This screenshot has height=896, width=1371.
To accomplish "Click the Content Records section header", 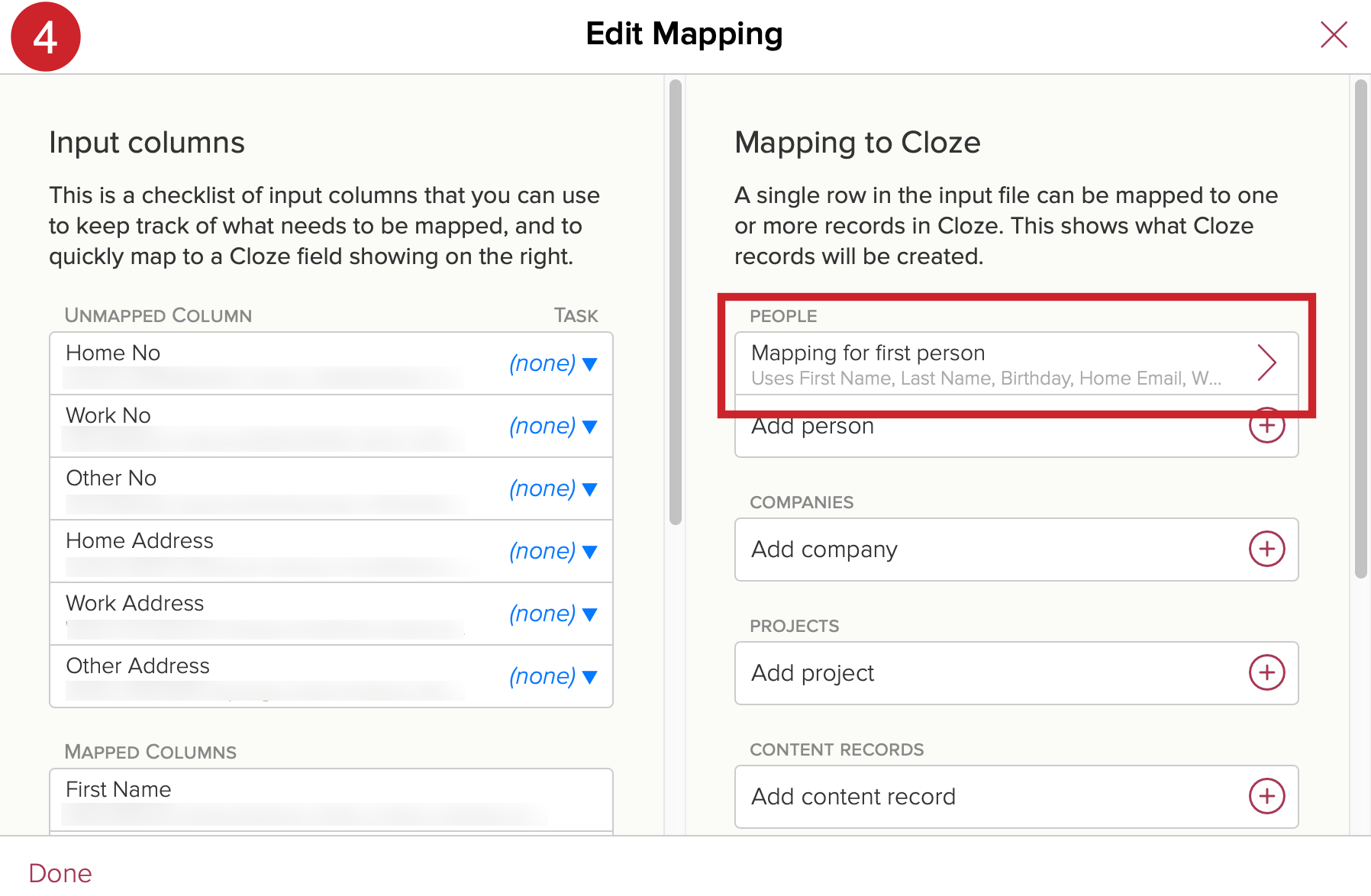I will [x=837, y=749].
